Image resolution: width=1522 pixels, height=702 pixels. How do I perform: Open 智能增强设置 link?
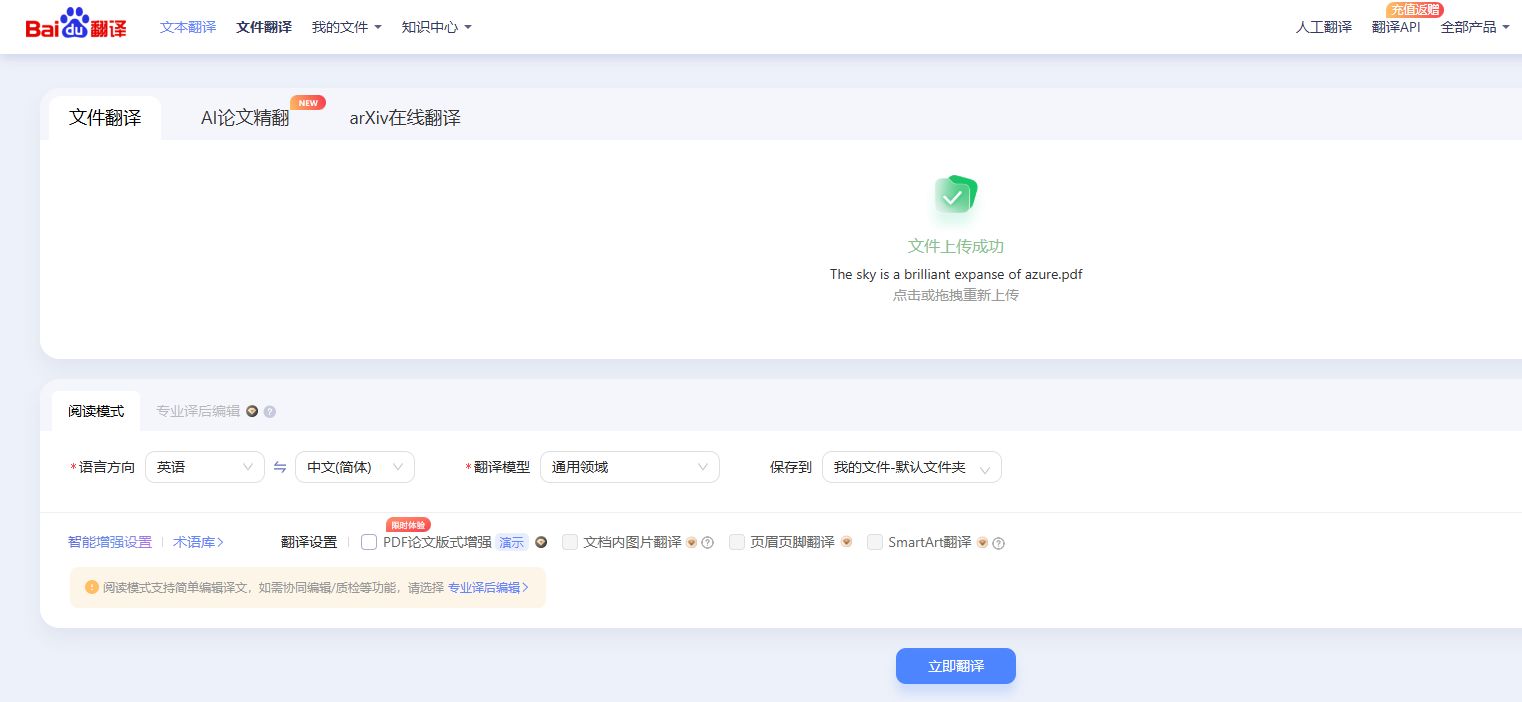110,542
